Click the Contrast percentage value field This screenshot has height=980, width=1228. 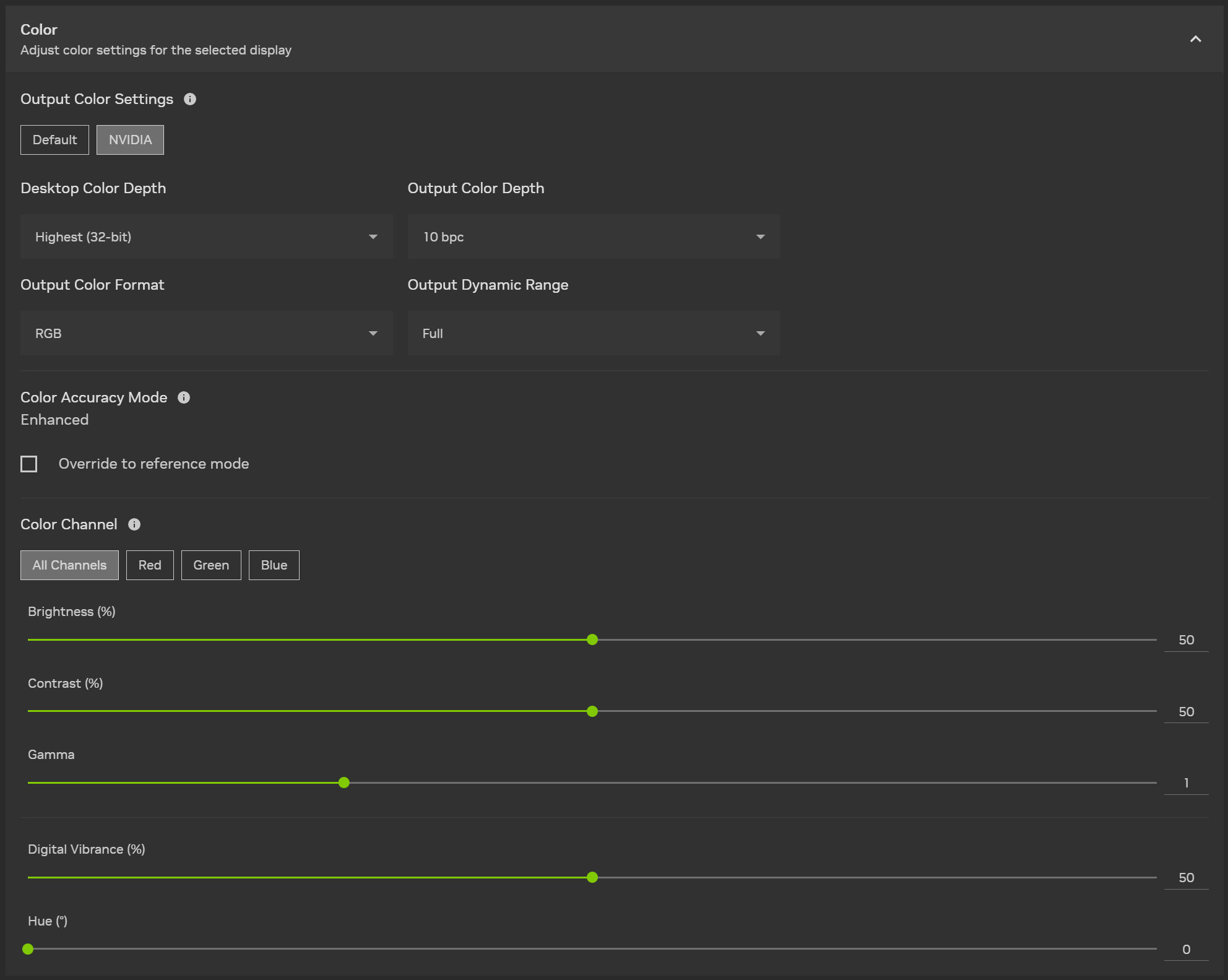(x=1186, y=712)
